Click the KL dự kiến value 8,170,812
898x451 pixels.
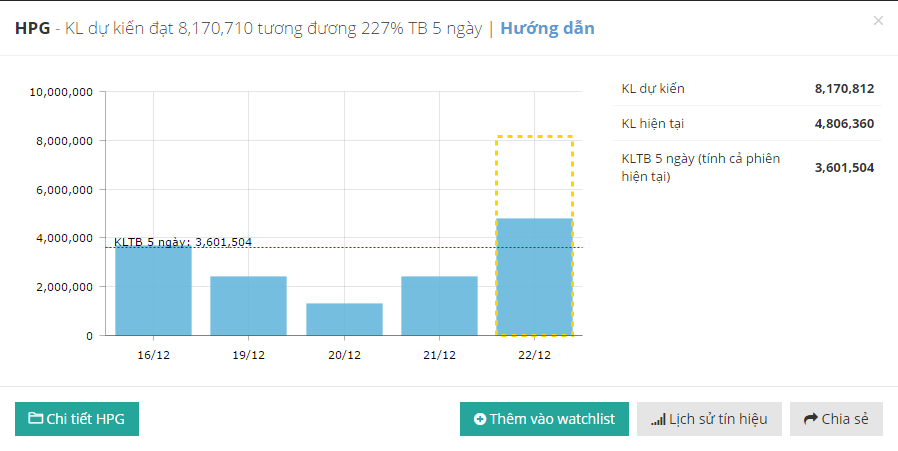point(844,89)
